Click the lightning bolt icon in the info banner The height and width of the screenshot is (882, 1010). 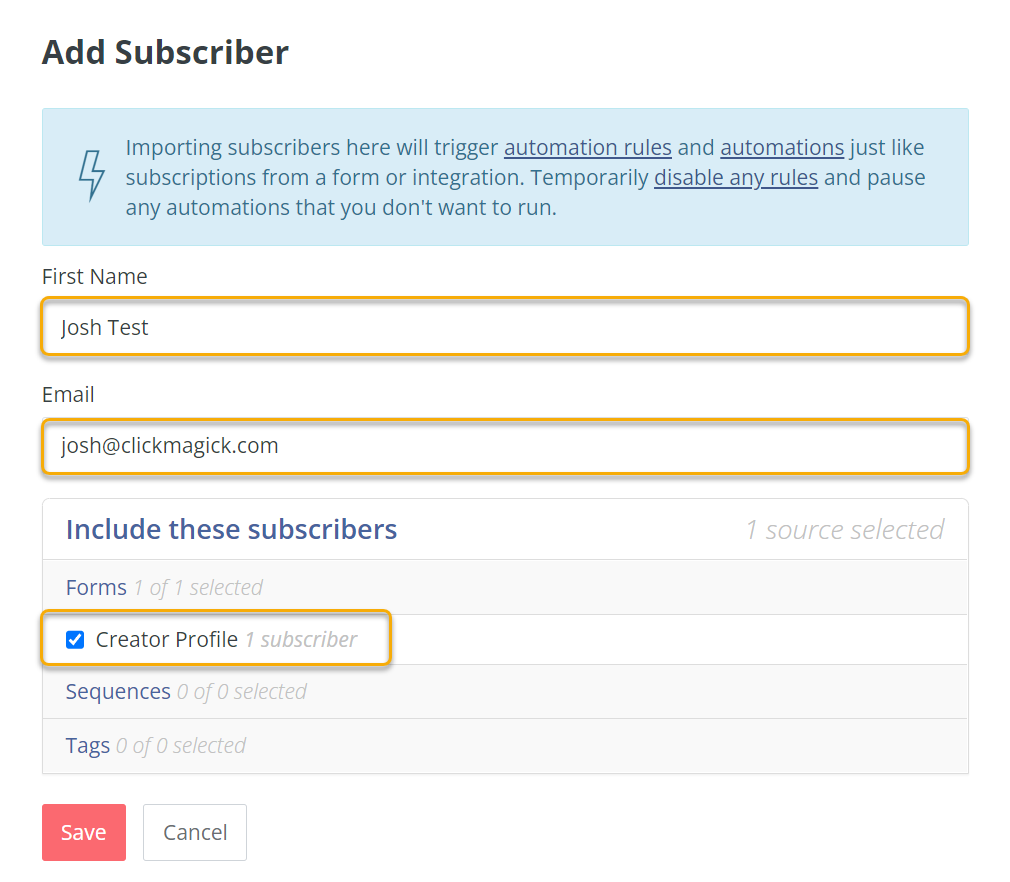91,177
